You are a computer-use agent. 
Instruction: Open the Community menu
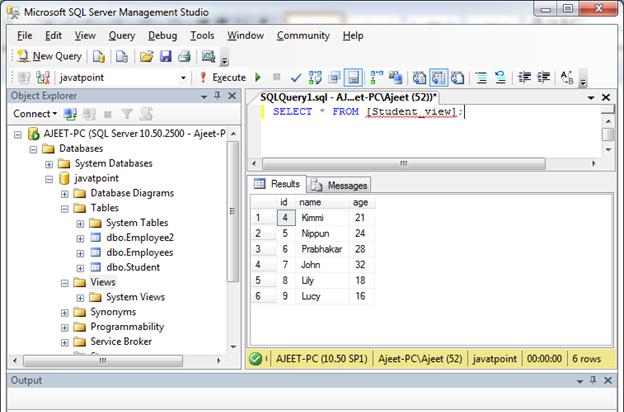[x=303, y=36]
